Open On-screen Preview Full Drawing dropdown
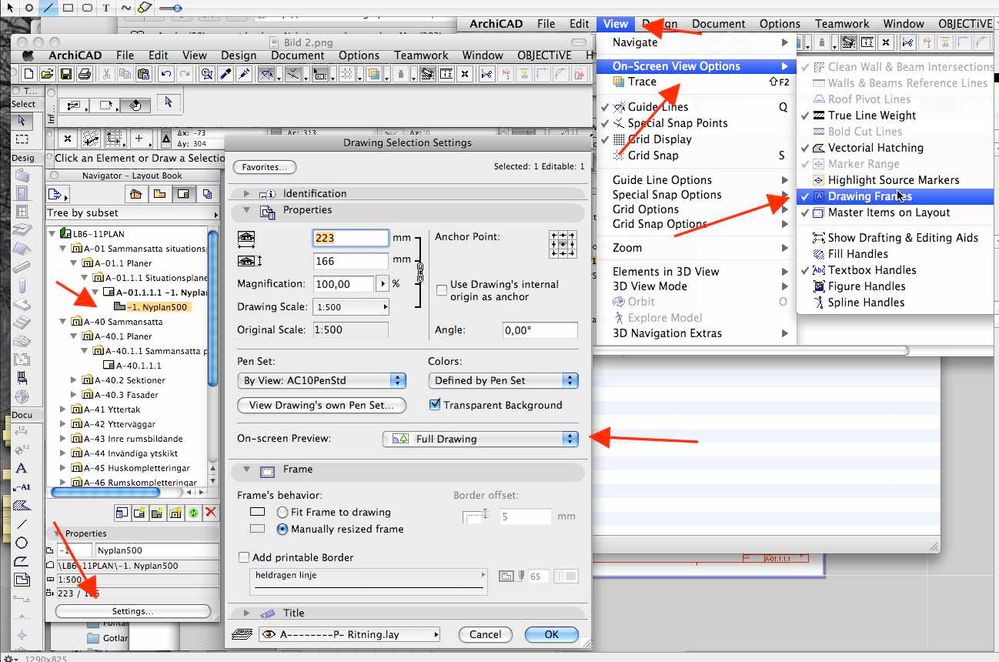This screenshot has height=662, width=999. [x=480, y=439]
